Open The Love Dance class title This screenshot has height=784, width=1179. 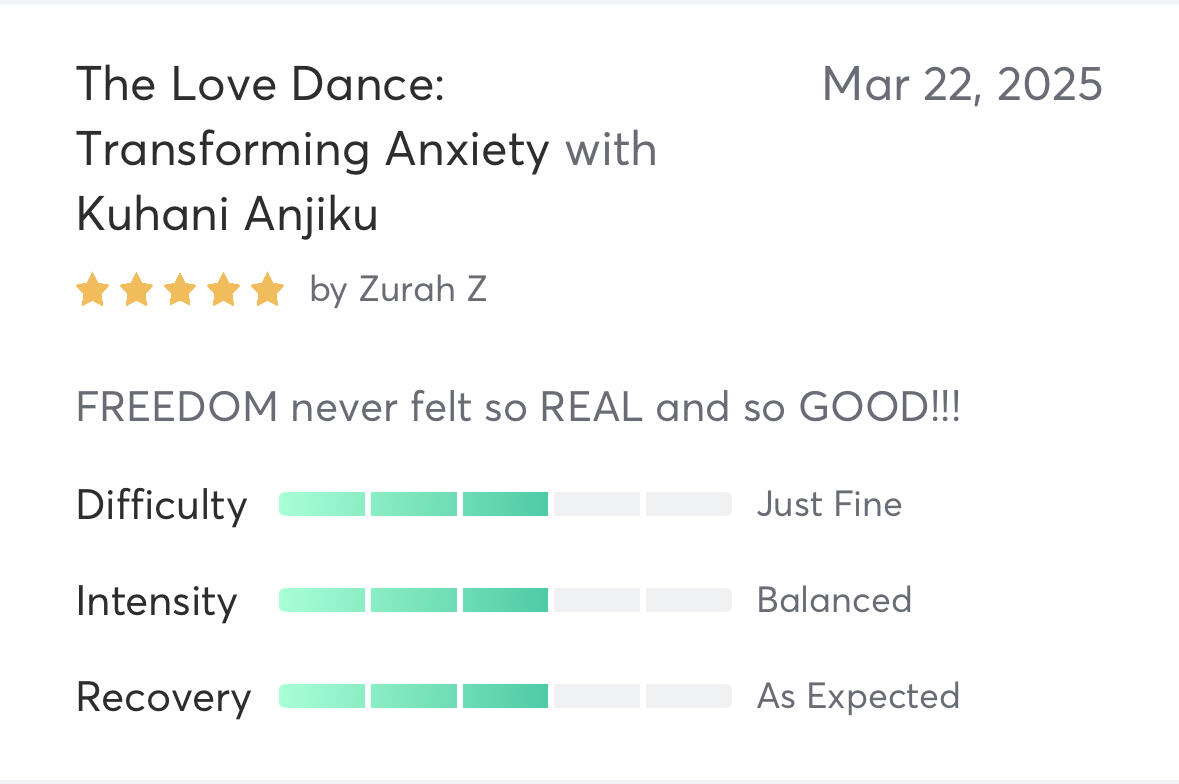point(312,117)
